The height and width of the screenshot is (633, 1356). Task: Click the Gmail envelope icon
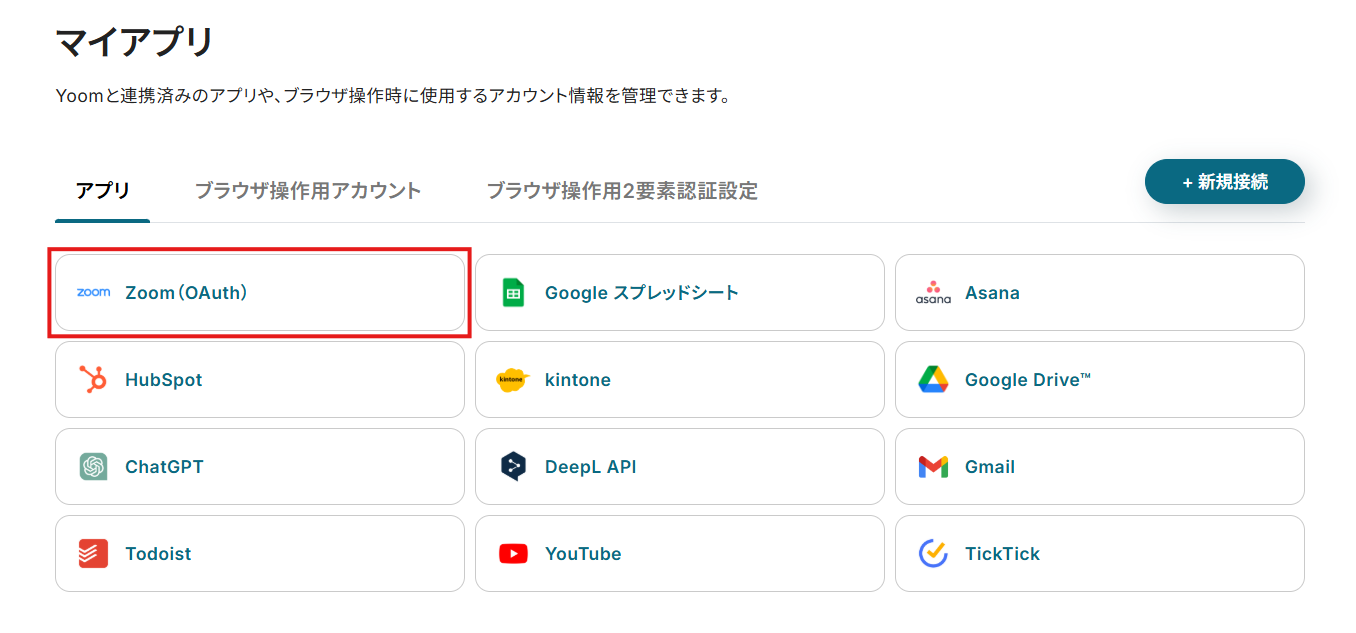click(933, 467)
